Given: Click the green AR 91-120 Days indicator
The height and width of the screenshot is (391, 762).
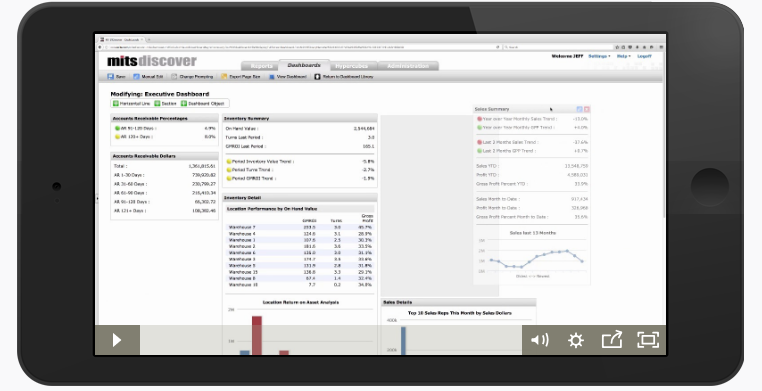Looking at the screenshot, I should coord(117,128).
